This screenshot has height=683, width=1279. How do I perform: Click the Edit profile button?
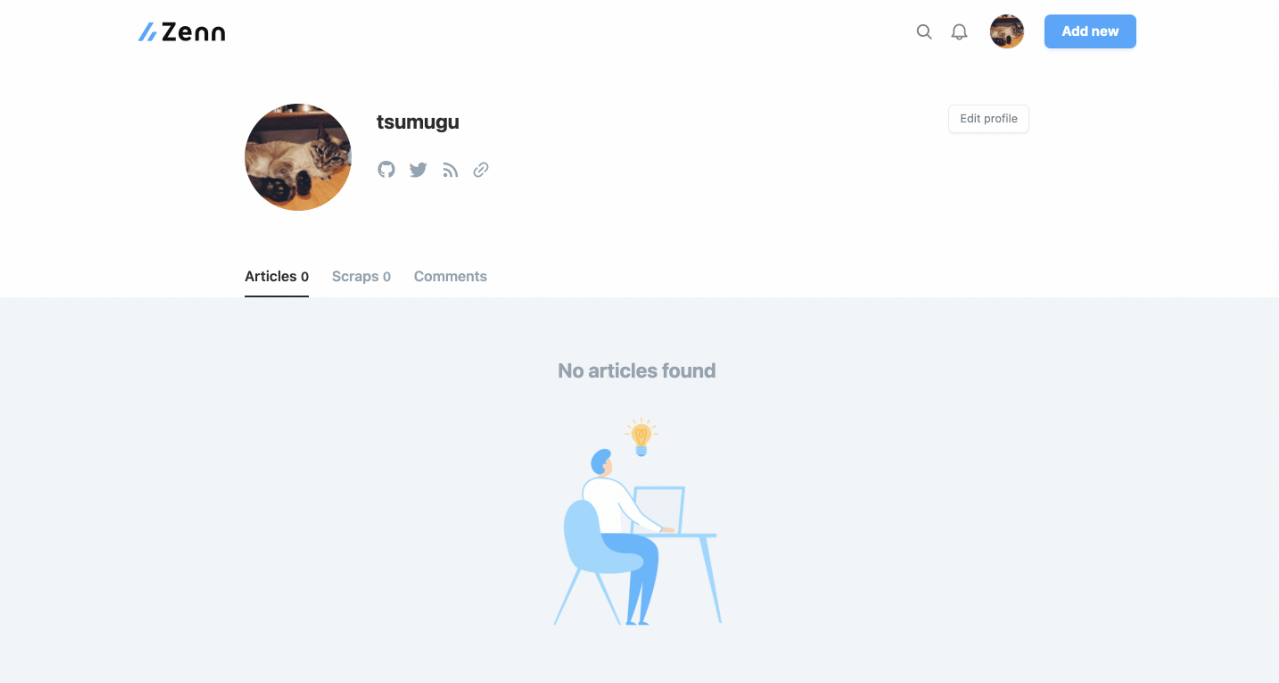pos(988,119)
